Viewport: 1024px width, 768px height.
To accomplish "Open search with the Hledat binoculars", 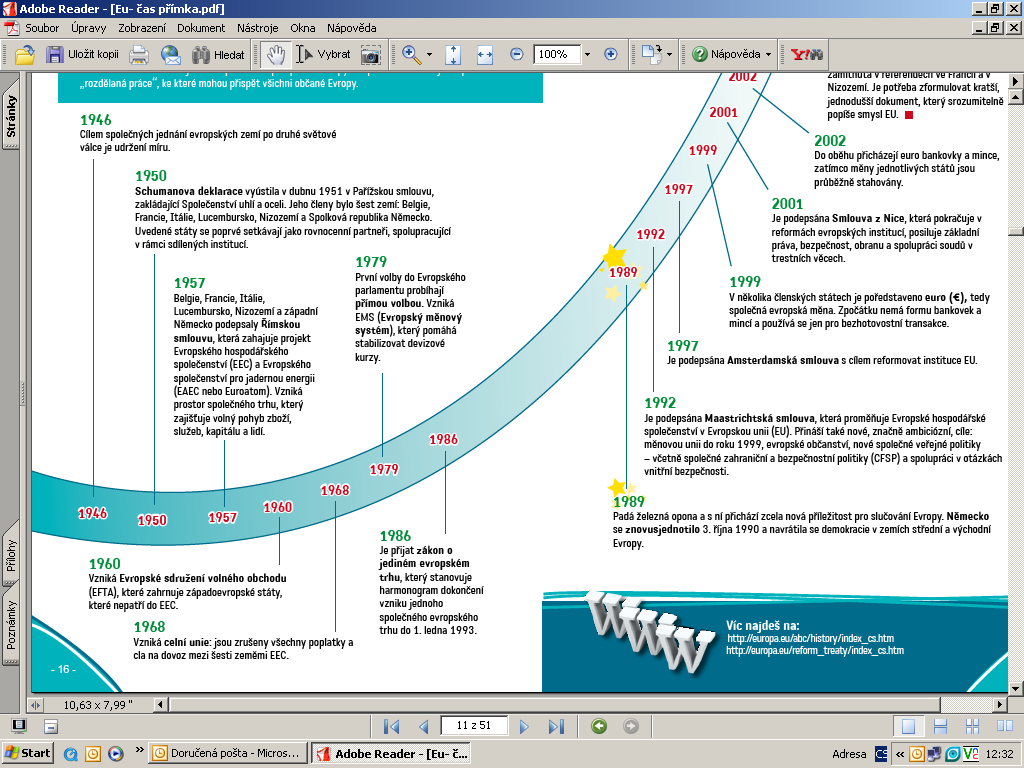I will (218, 55).
